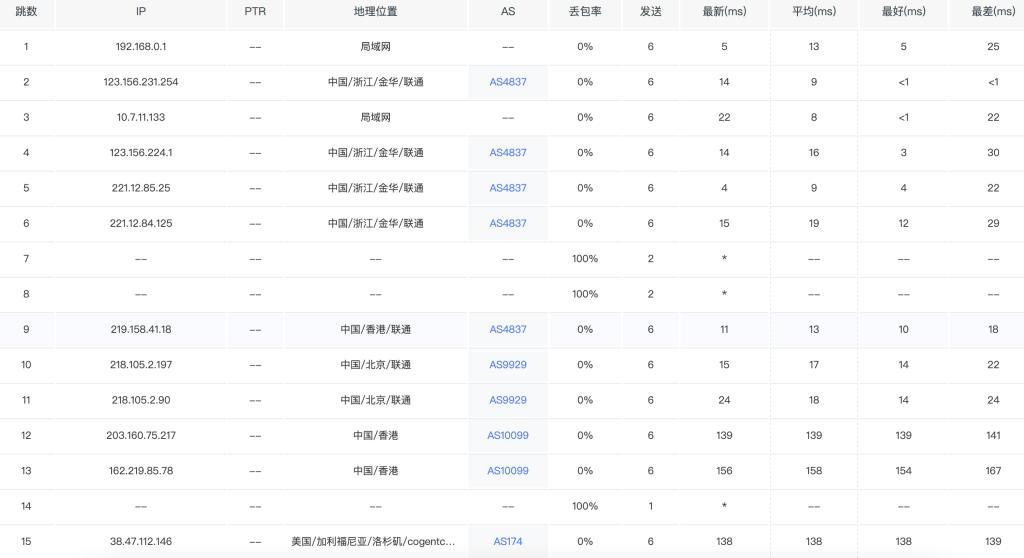Select IP address 10.7.11.133

(x=140, y=117)
